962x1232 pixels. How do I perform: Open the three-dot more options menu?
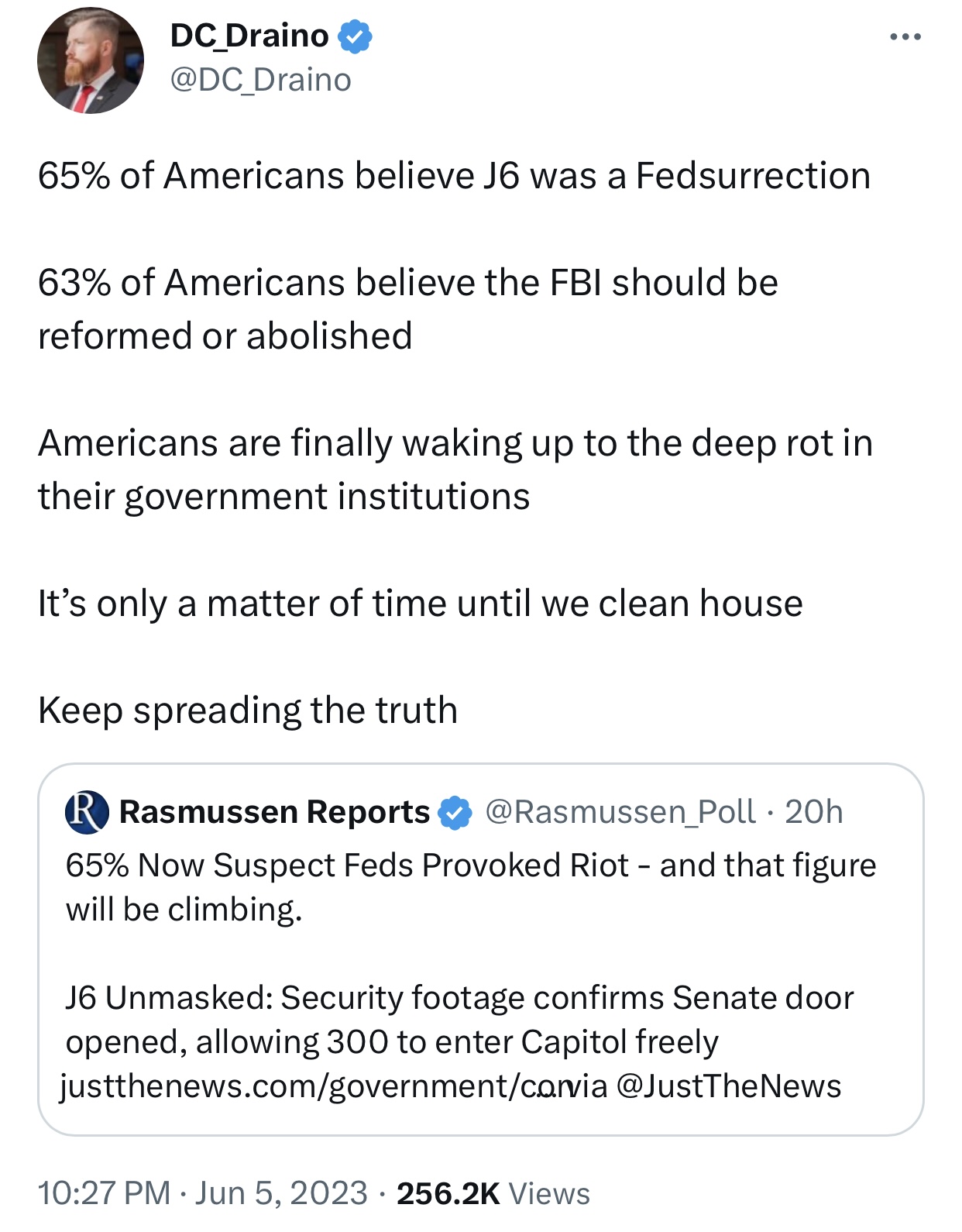pos(905,36)
